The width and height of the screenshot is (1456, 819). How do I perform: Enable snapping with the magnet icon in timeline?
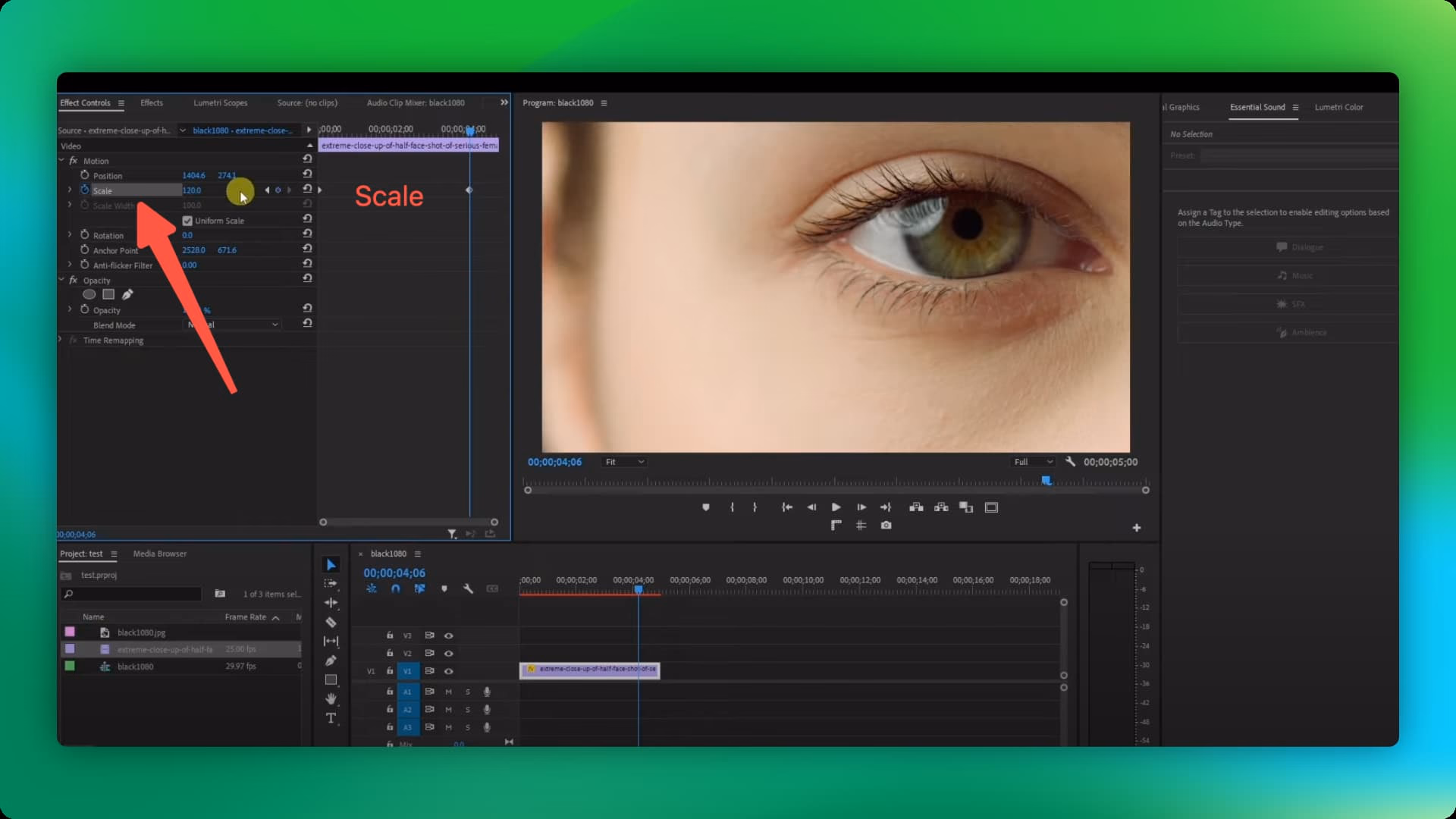point(396,588)
